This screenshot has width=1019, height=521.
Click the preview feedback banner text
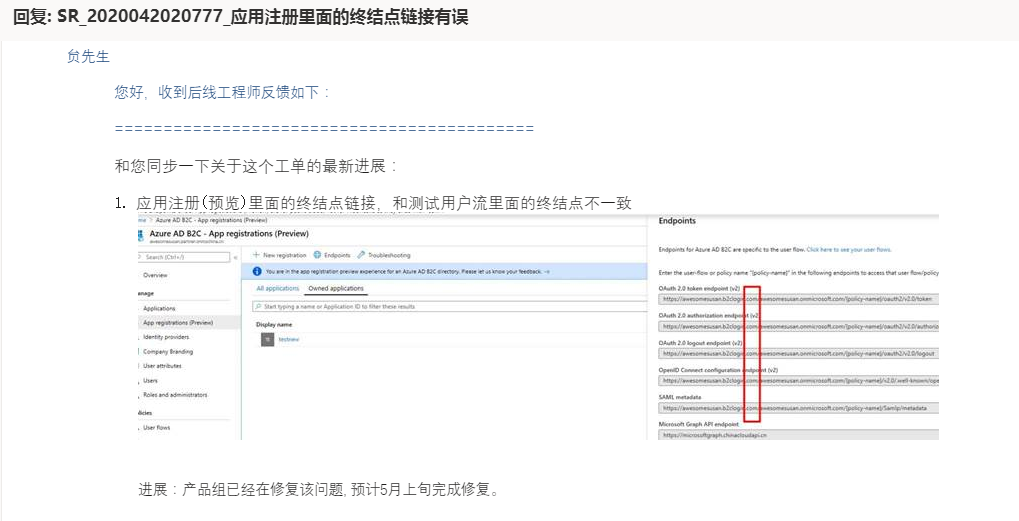coord(407,272)
